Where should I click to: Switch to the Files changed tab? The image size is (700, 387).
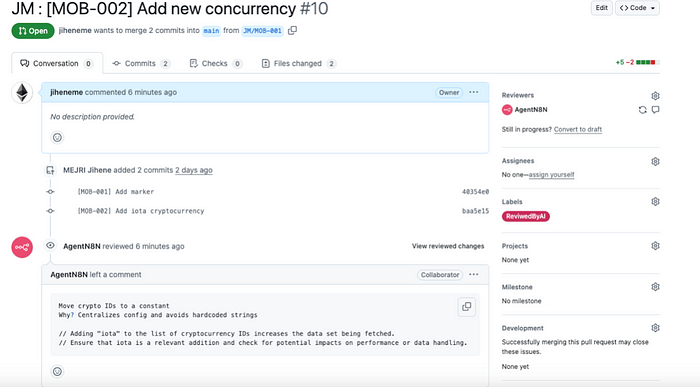pos(298,63)
